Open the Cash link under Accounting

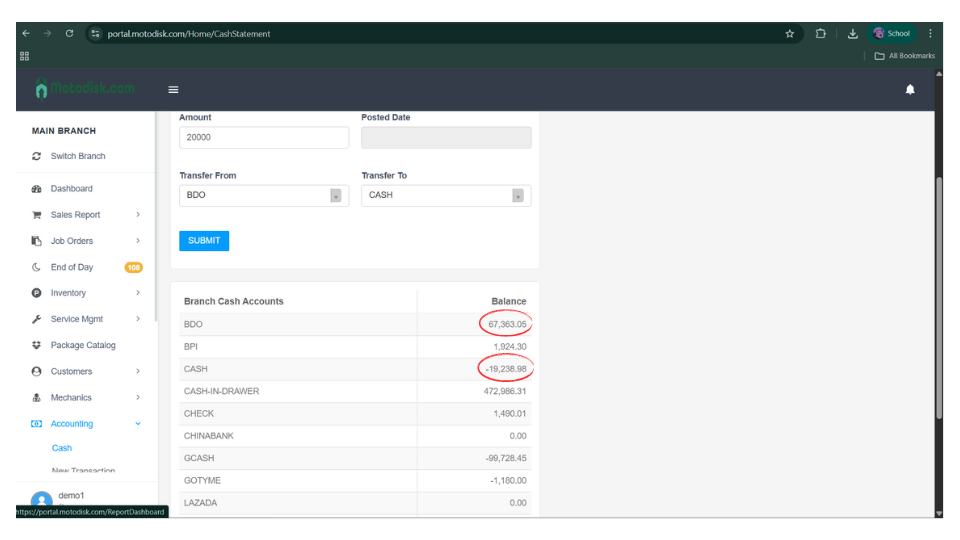pos(62,448)
